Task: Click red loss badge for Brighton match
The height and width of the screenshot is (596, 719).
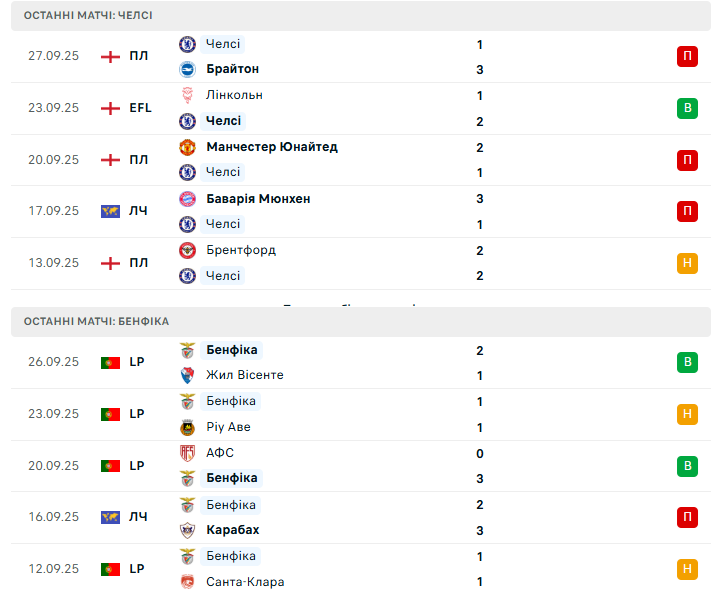Action: pyautogui.click(x=687, y=56)
